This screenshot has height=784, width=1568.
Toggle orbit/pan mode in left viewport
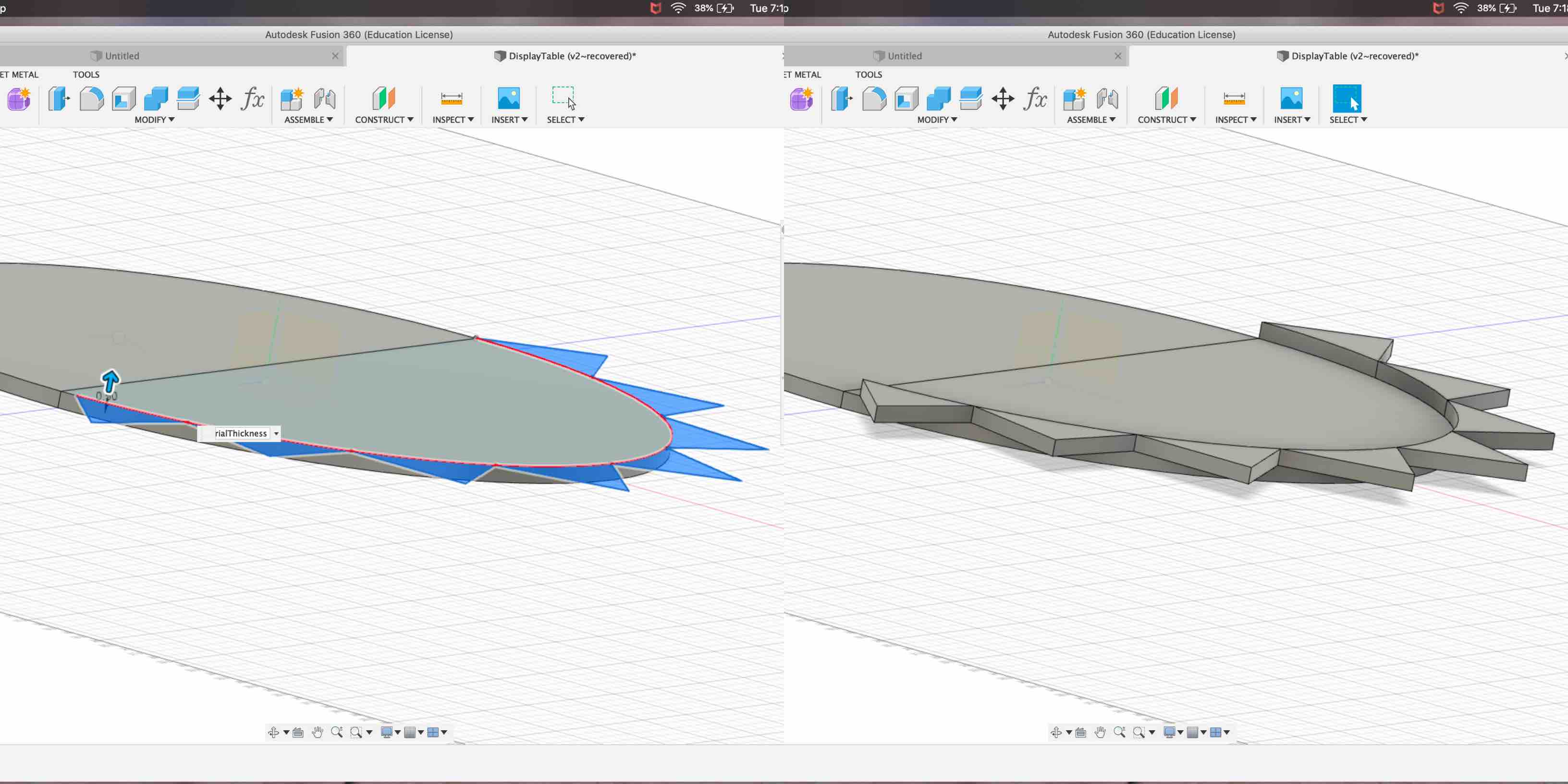273,731
